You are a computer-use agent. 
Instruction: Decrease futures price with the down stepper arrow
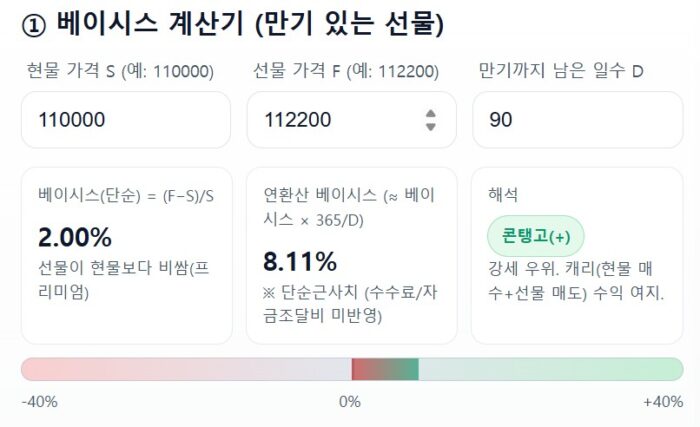click(x=431, y=127)
